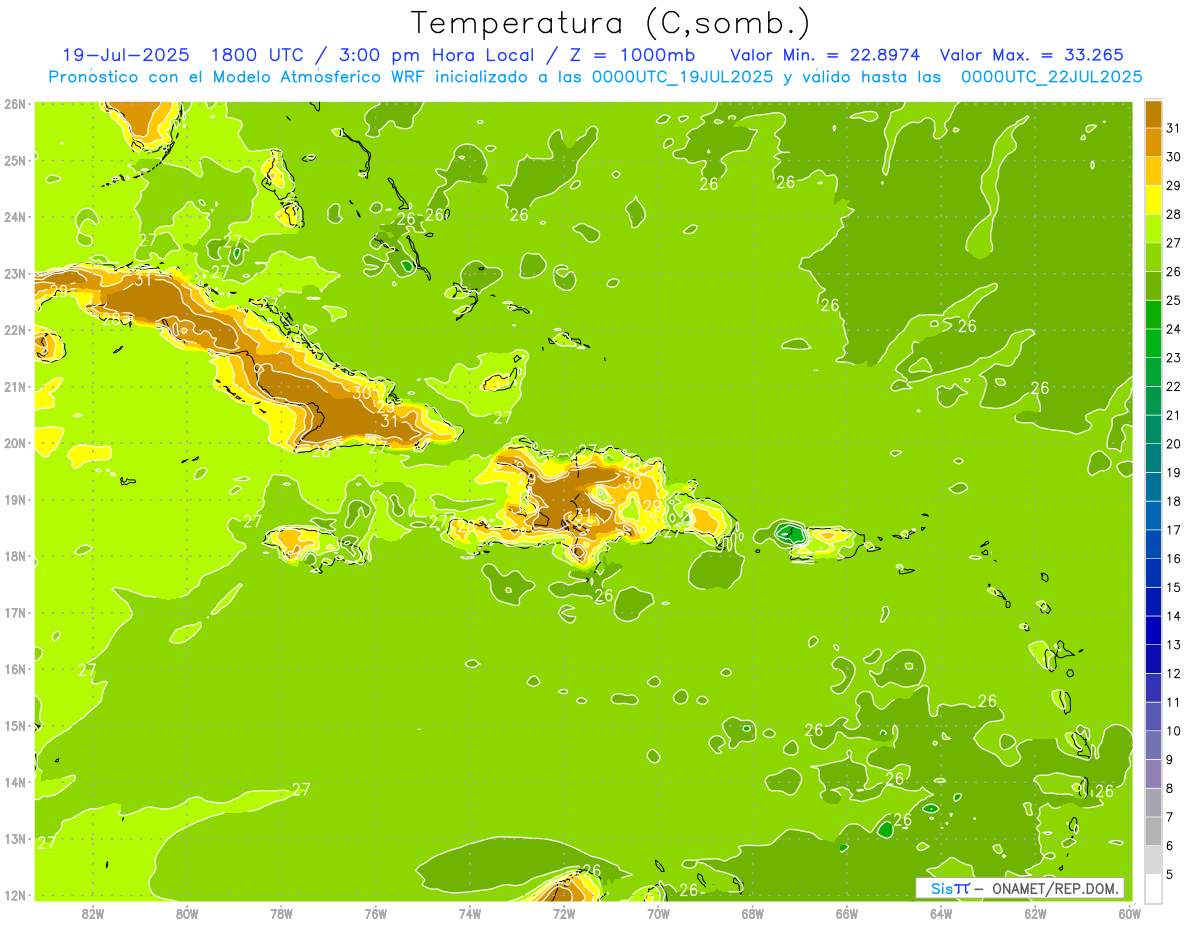
Task: Click the legend scale label 25
Action: coord(1173,300)
